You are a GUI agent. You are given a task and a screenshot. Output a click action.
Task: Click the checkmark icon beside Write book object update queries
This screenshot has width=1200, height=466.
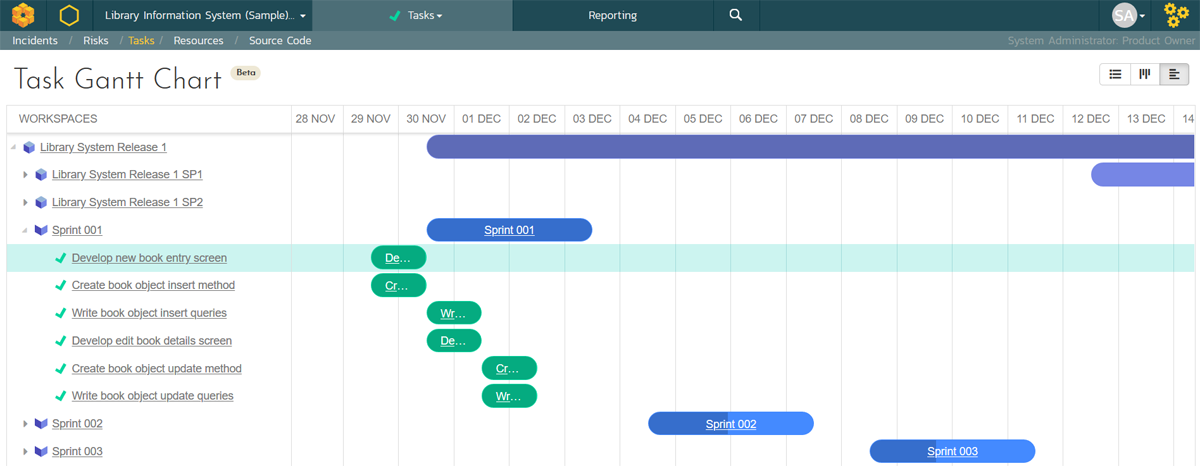[61, 396]
